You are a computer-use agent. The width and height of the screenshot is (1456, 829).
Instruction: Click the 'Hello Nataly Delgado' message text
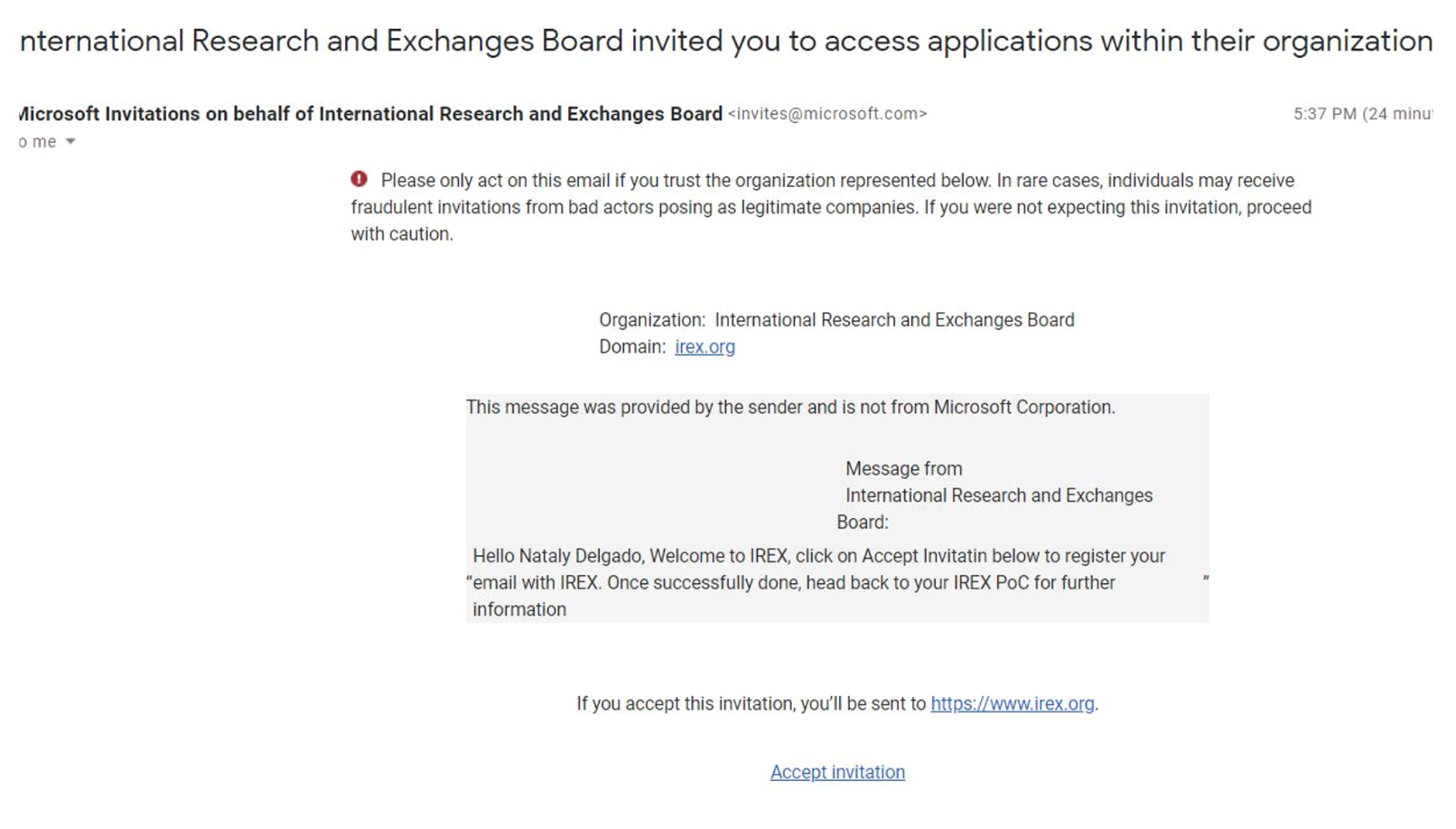coord(819,582)
